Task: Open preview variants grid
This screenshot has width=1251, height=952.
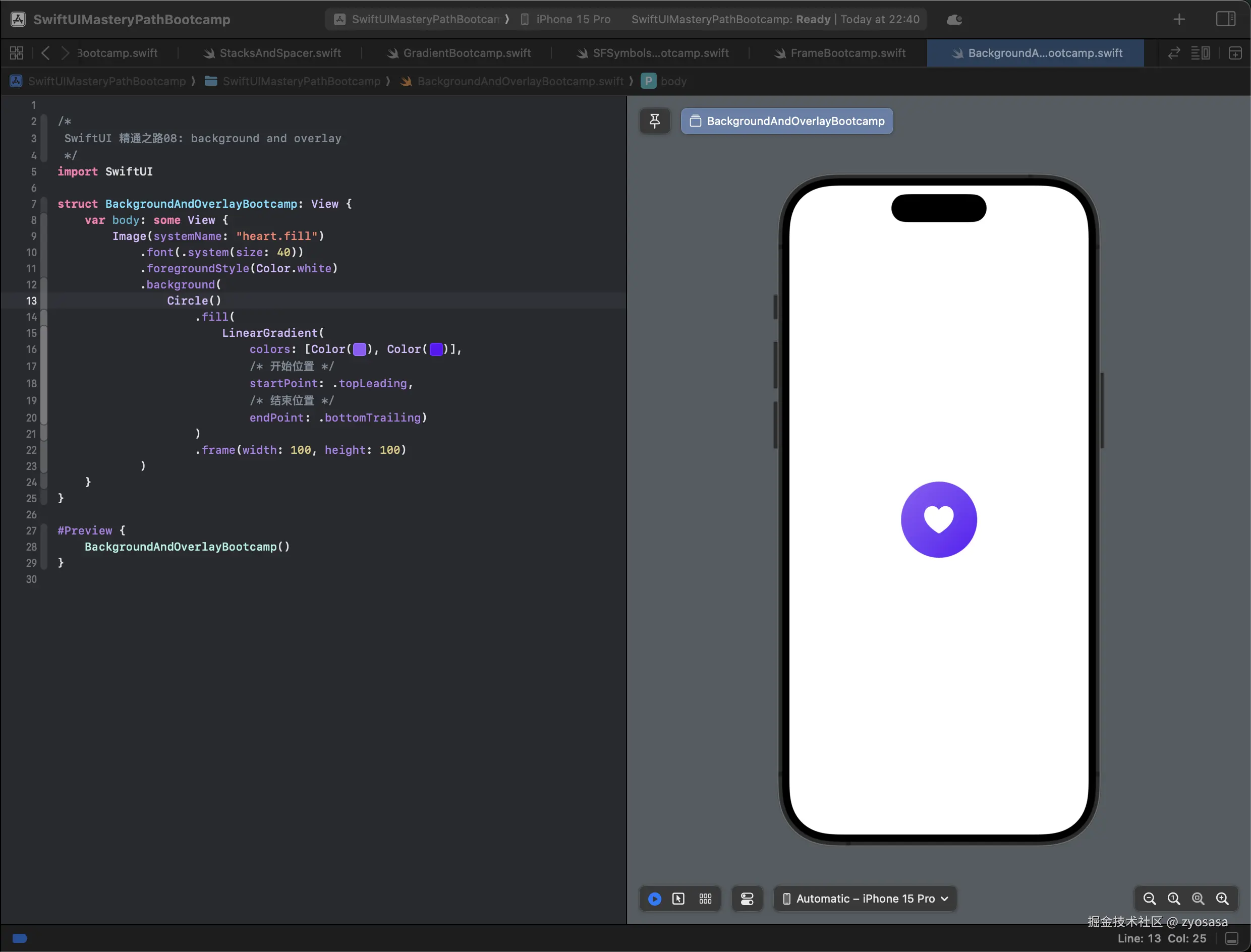Action: (x=705, y=899)
